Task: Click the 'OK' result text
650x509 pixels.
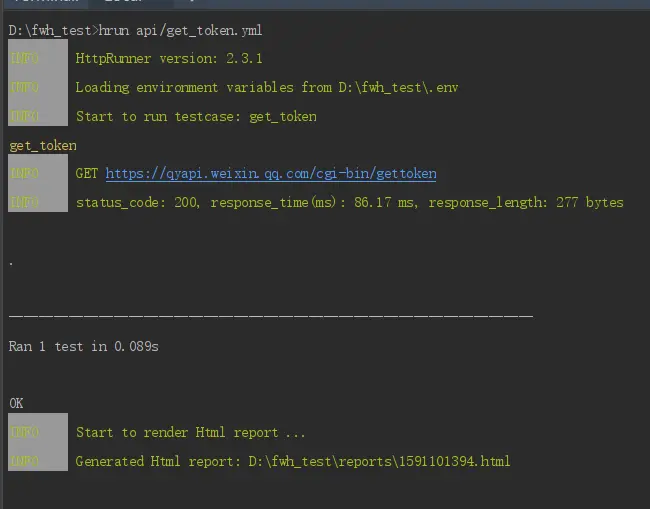Action: pyautogui.click(x=16, y=403)
